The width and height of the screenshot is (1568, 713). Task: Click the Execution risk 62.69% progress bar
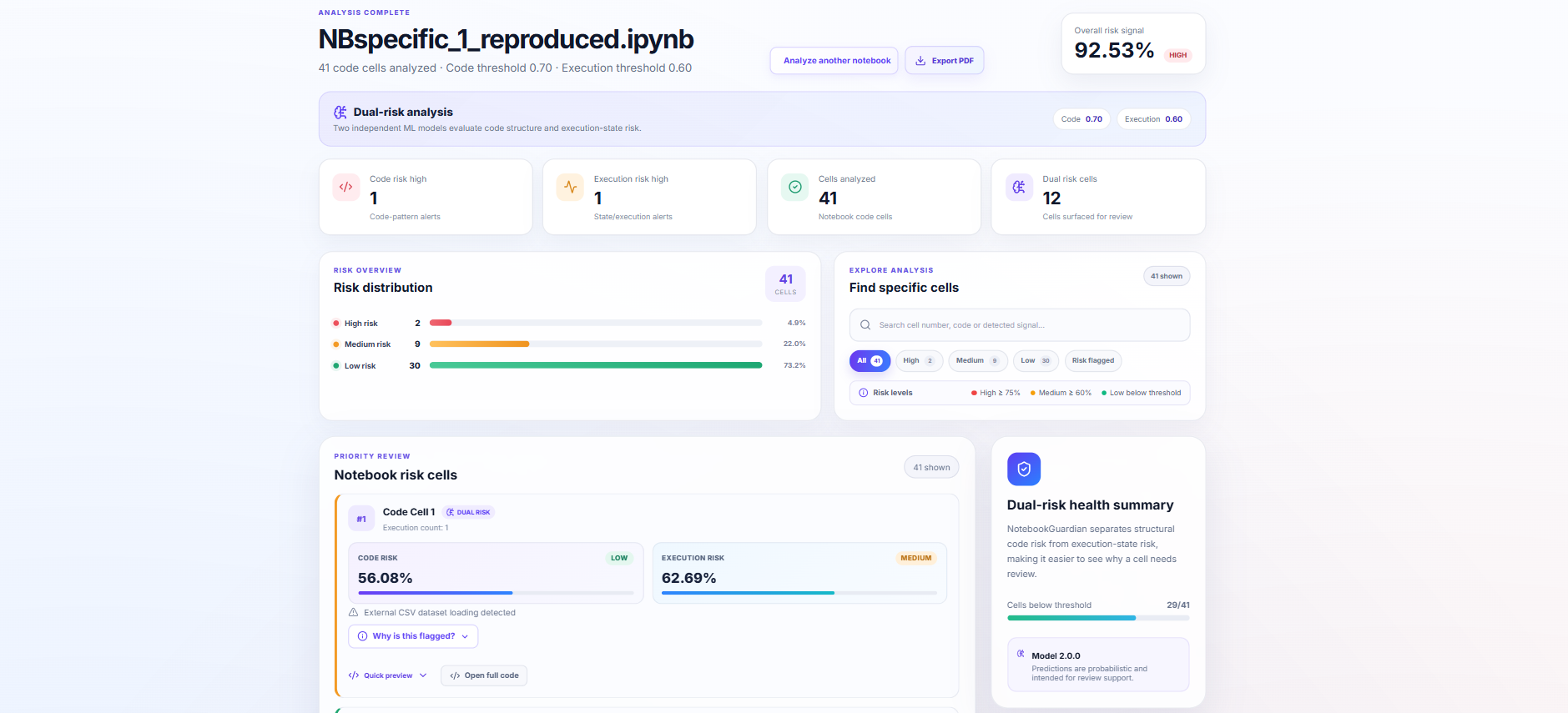pyautogui.click(x=799, y=593)
